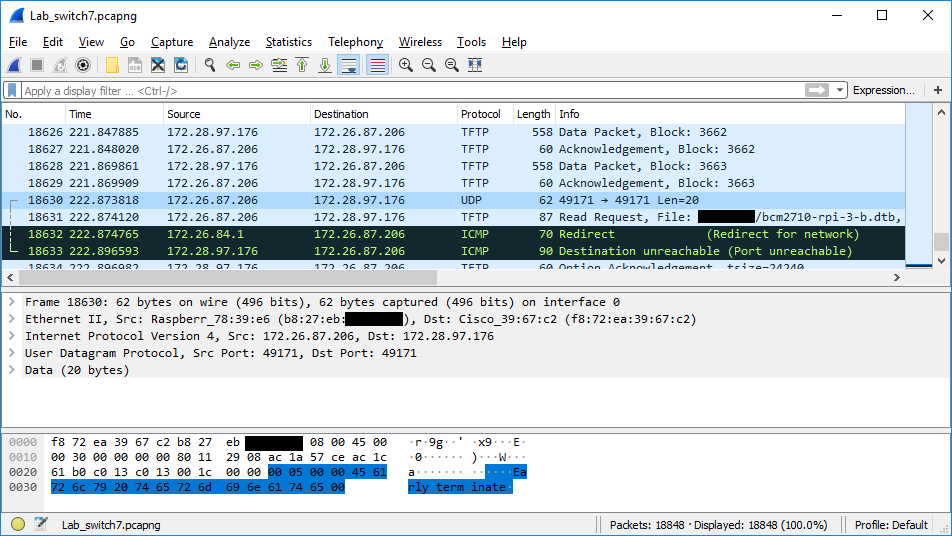
Task: Select packet 18631 TFTP Read Request
Action: pyautogui.click(x=454, y=217)
